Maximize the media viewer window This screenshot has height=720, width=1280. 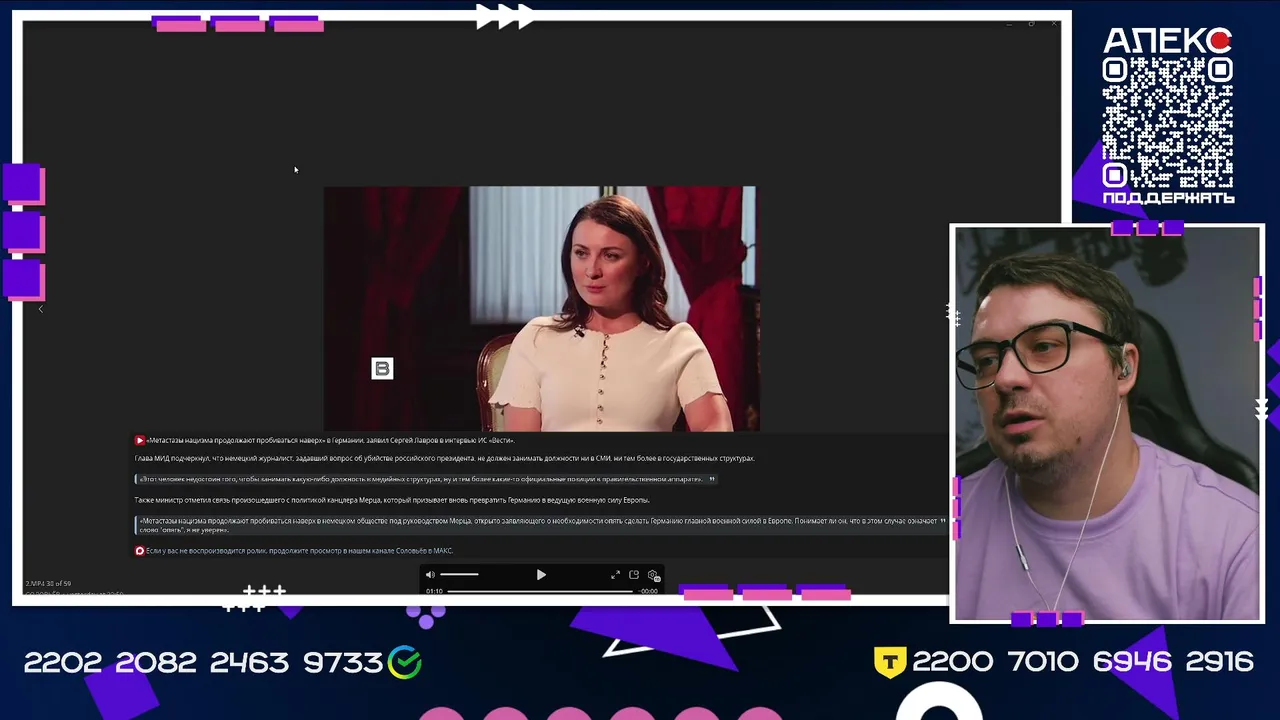tap(1031, 24)
